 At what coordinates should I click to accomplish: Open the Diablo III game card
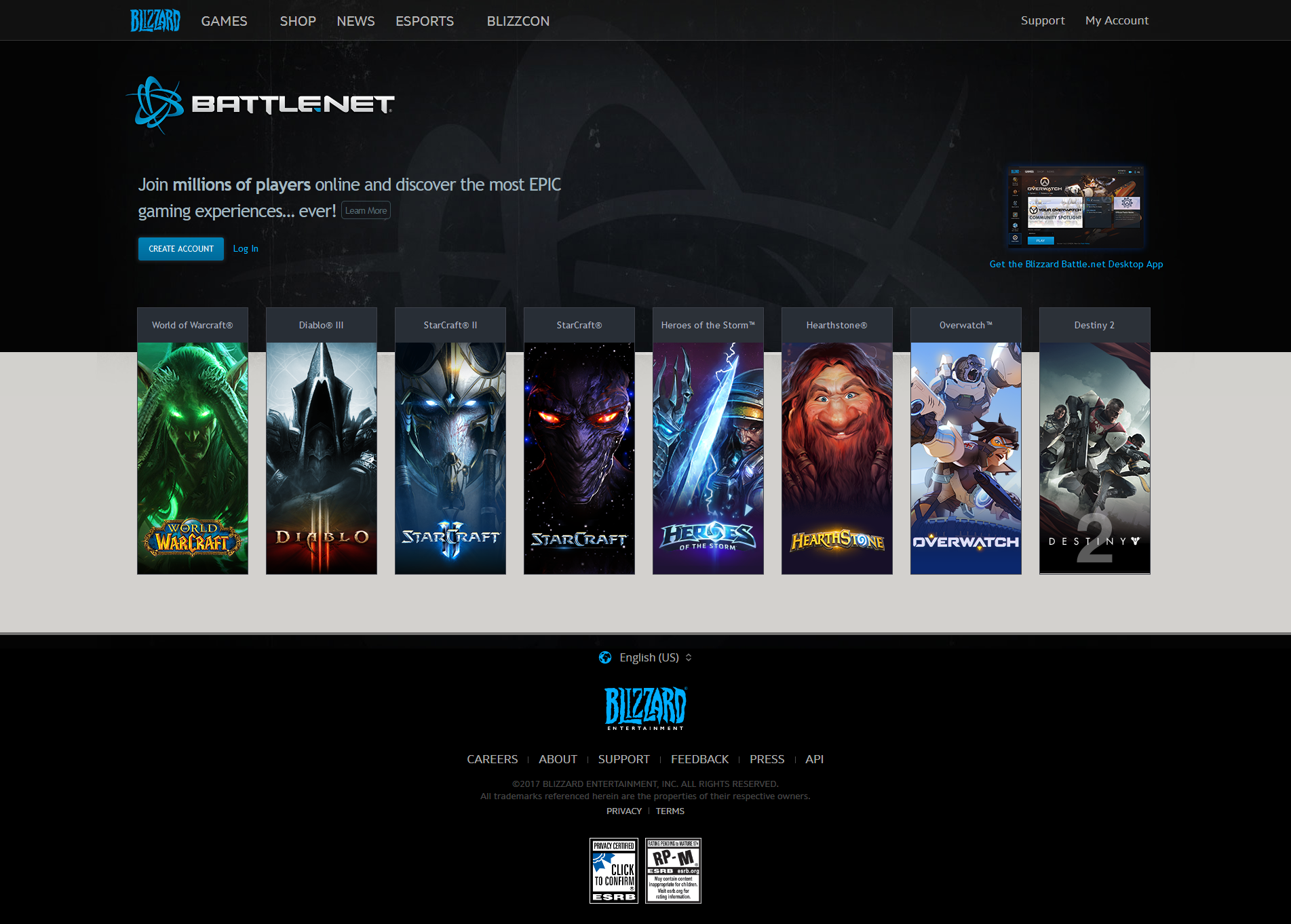[x=322, y=441]
